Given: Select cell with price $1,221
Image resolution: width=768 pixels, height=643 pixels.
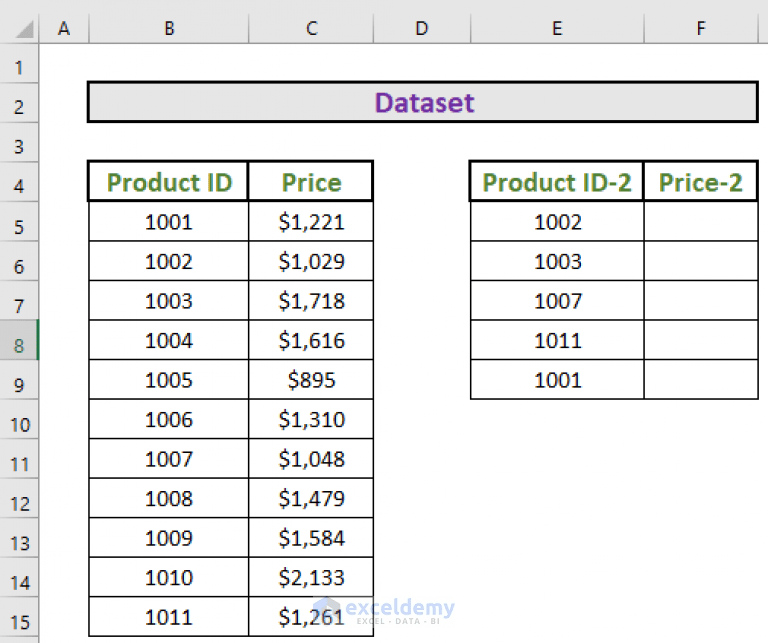Looking at the screenshot, I should (x=311, y=221).
